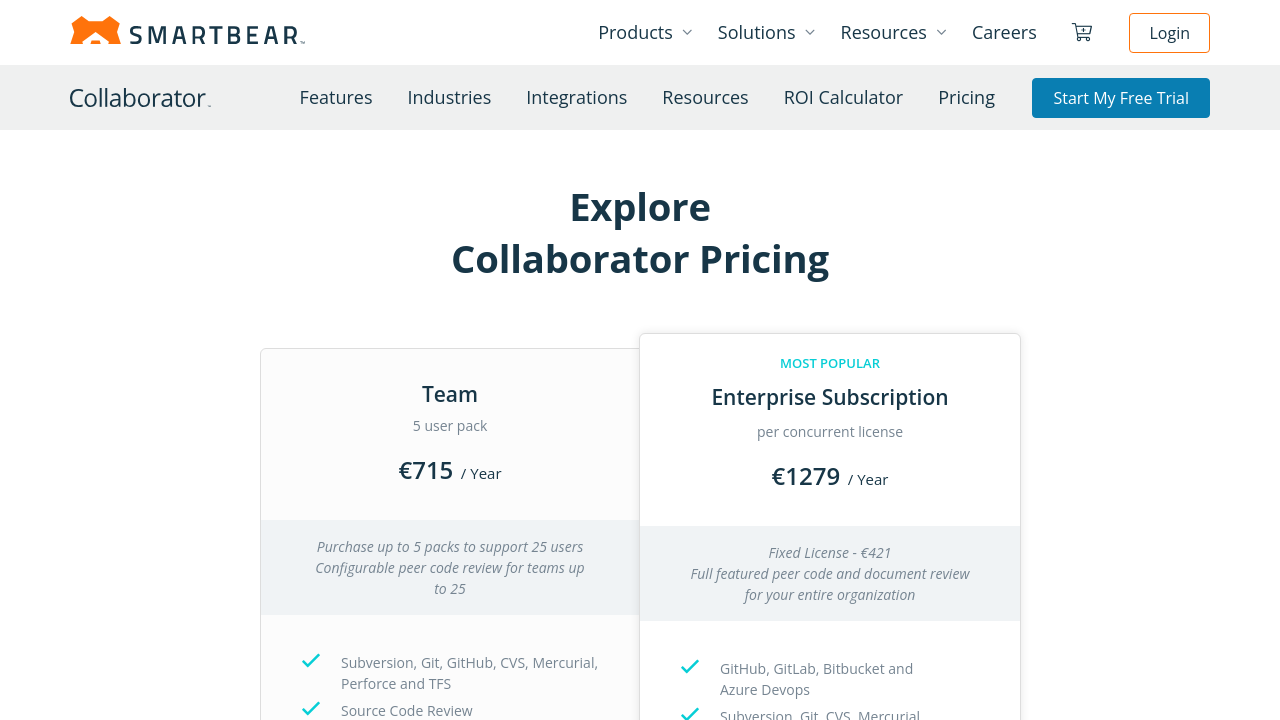Screen dimensions: 1280x720
Task: Expand the Solutions dropdown menu
Action: 766,32
